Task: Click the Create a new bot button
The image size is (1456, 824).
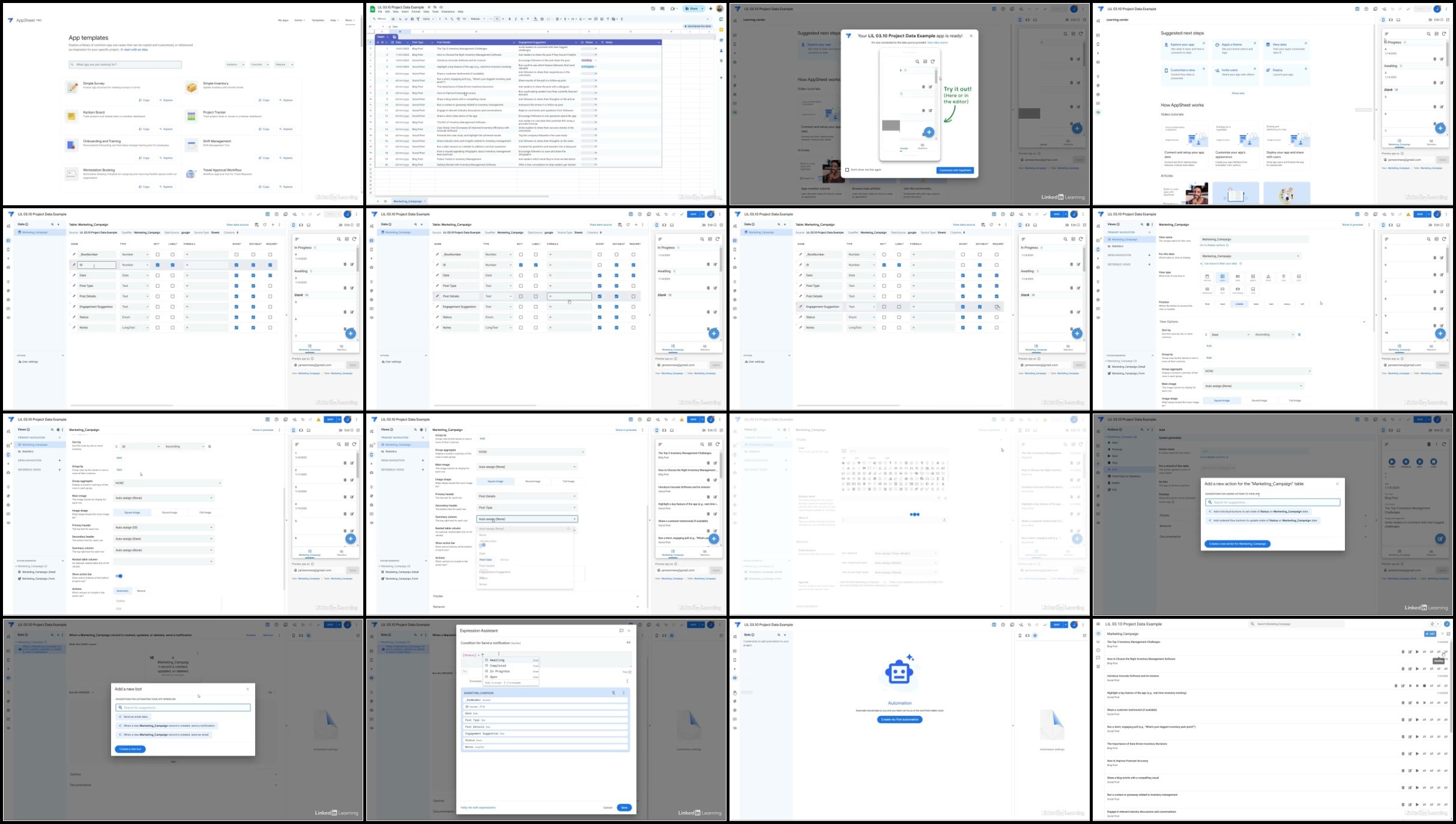Action: pos(130,749)
